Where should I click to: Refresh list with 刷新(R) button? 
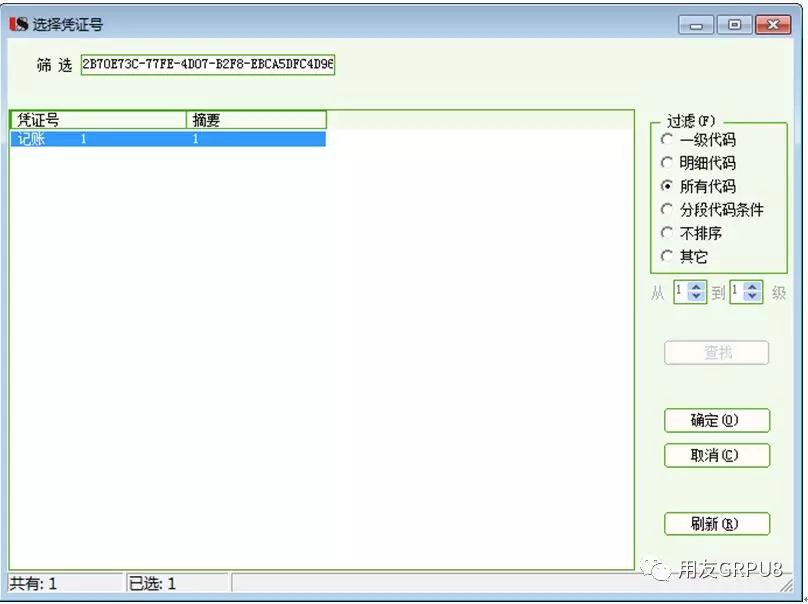tap(717, 524)
